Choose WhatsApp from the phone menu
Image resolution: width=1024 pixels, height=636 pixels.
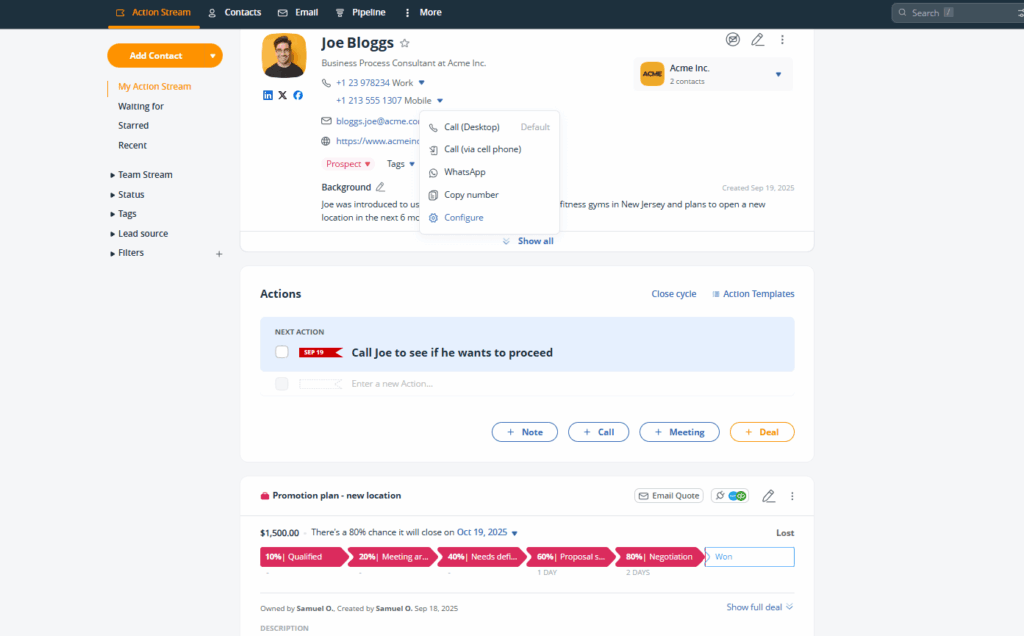point(464,172)
